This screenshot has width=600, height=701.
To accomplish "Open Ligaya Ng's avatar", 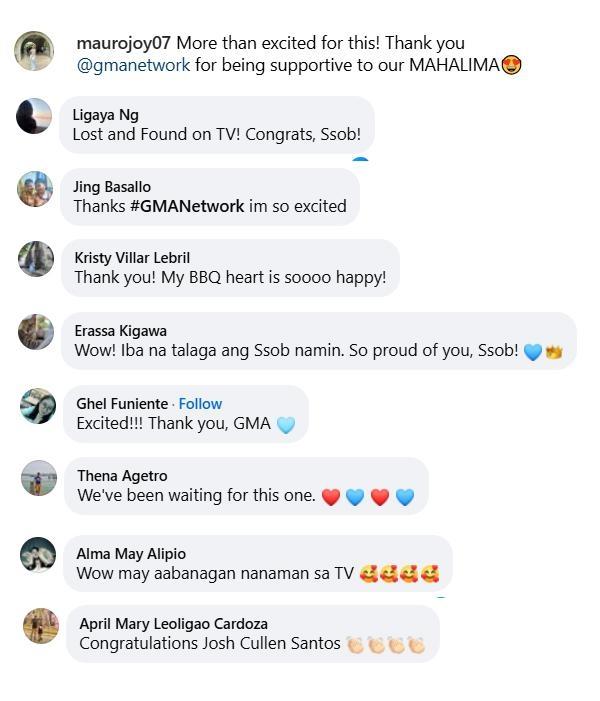I will (x=34, y=116).
